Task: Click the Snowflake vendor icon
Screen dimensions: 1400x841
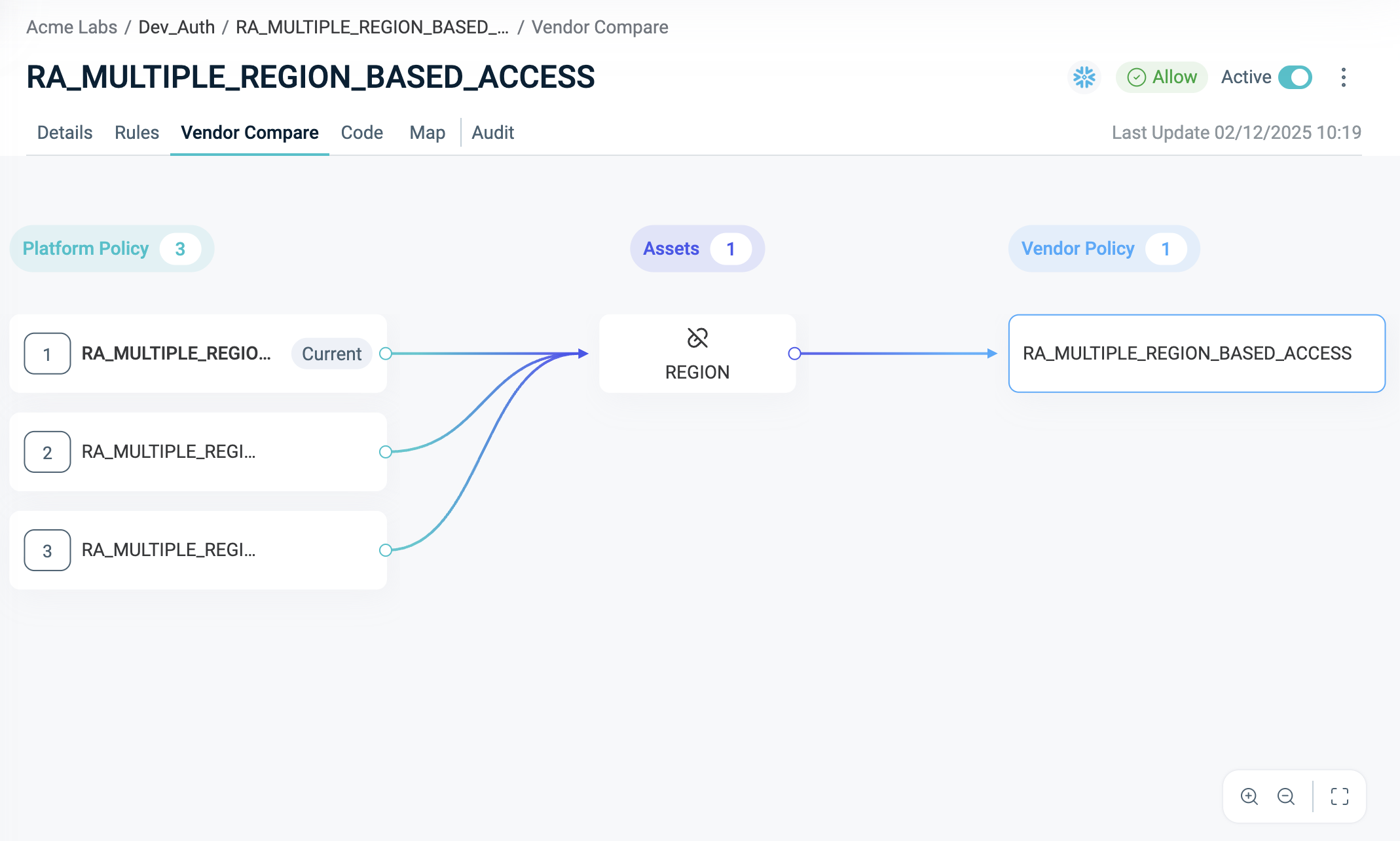Action: (1084, 77)
